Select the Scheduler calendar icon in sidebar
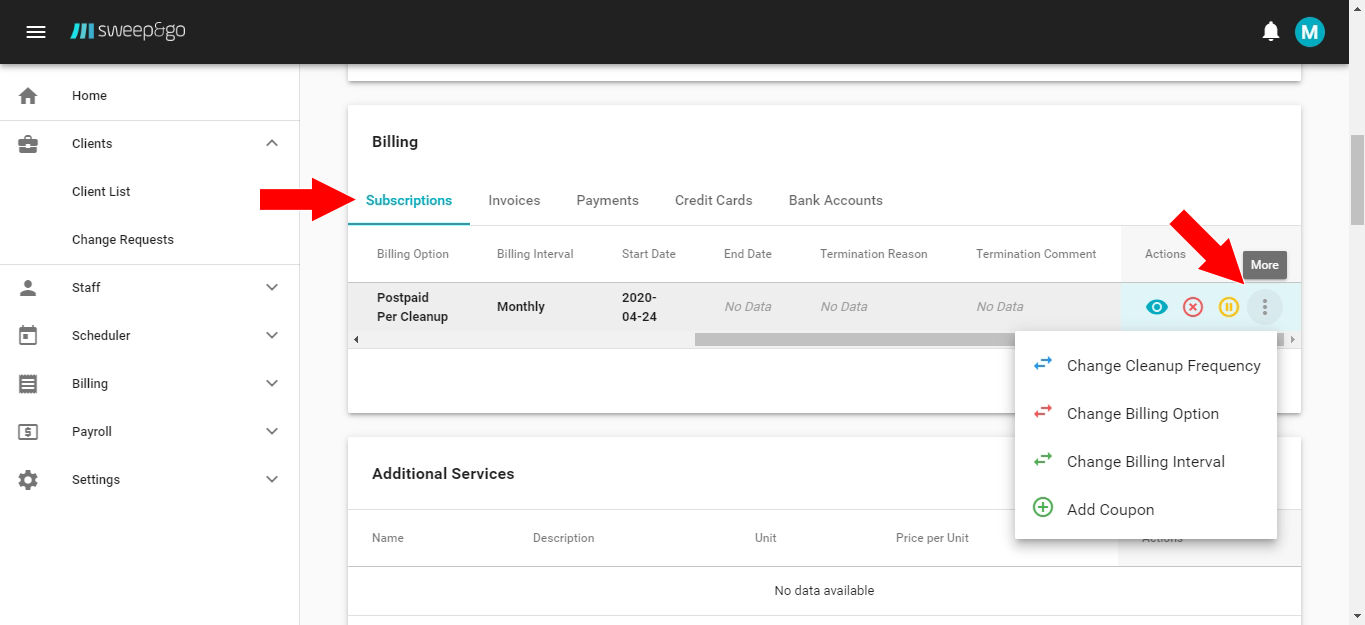The height and width of the screenshot is (625, 1365). pos(27,335)
